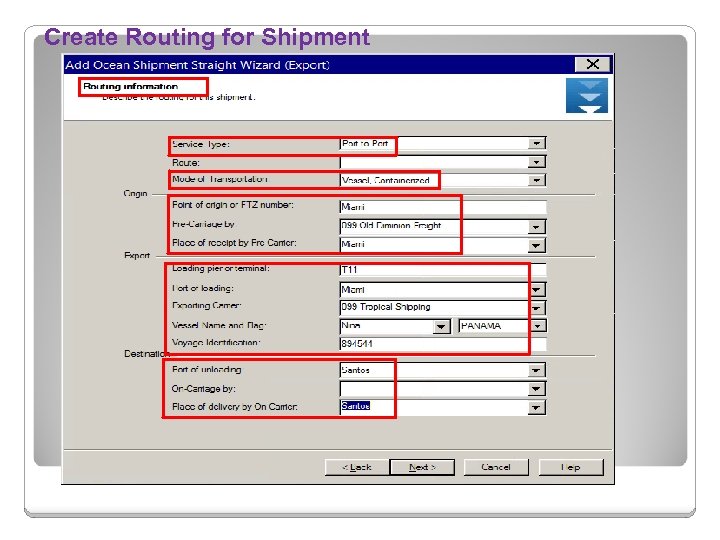Click the Routing information heading
This screenshot has width=720, height=540.
pyautogui.click(x=130, y=86)
